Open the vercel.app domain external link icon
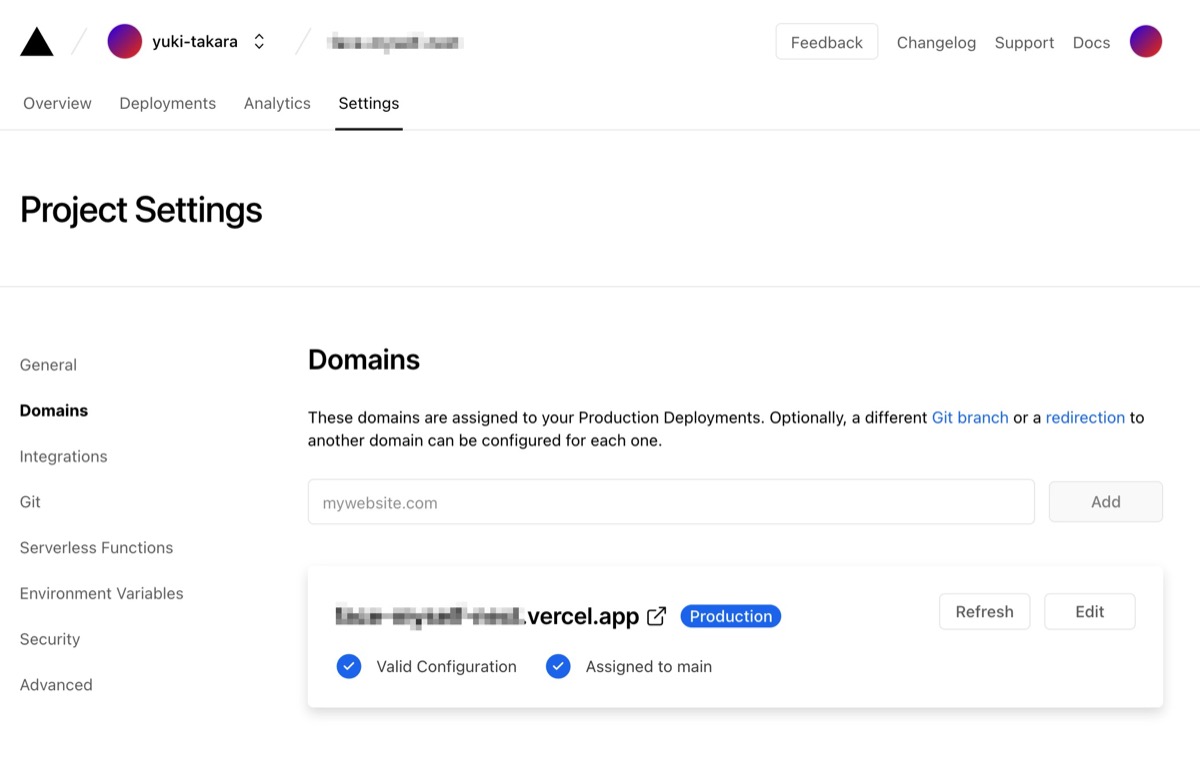1200x766 pixels. pos(657,616)
